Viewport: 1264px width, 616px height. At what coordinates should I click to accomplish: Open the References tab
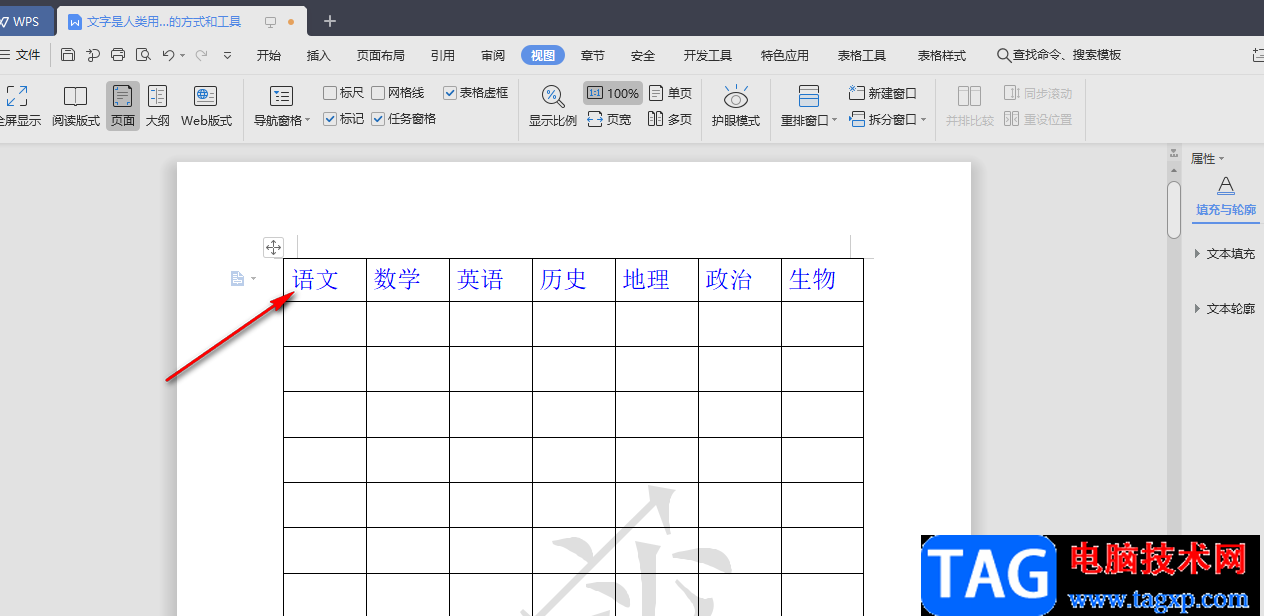click(443, 55)
